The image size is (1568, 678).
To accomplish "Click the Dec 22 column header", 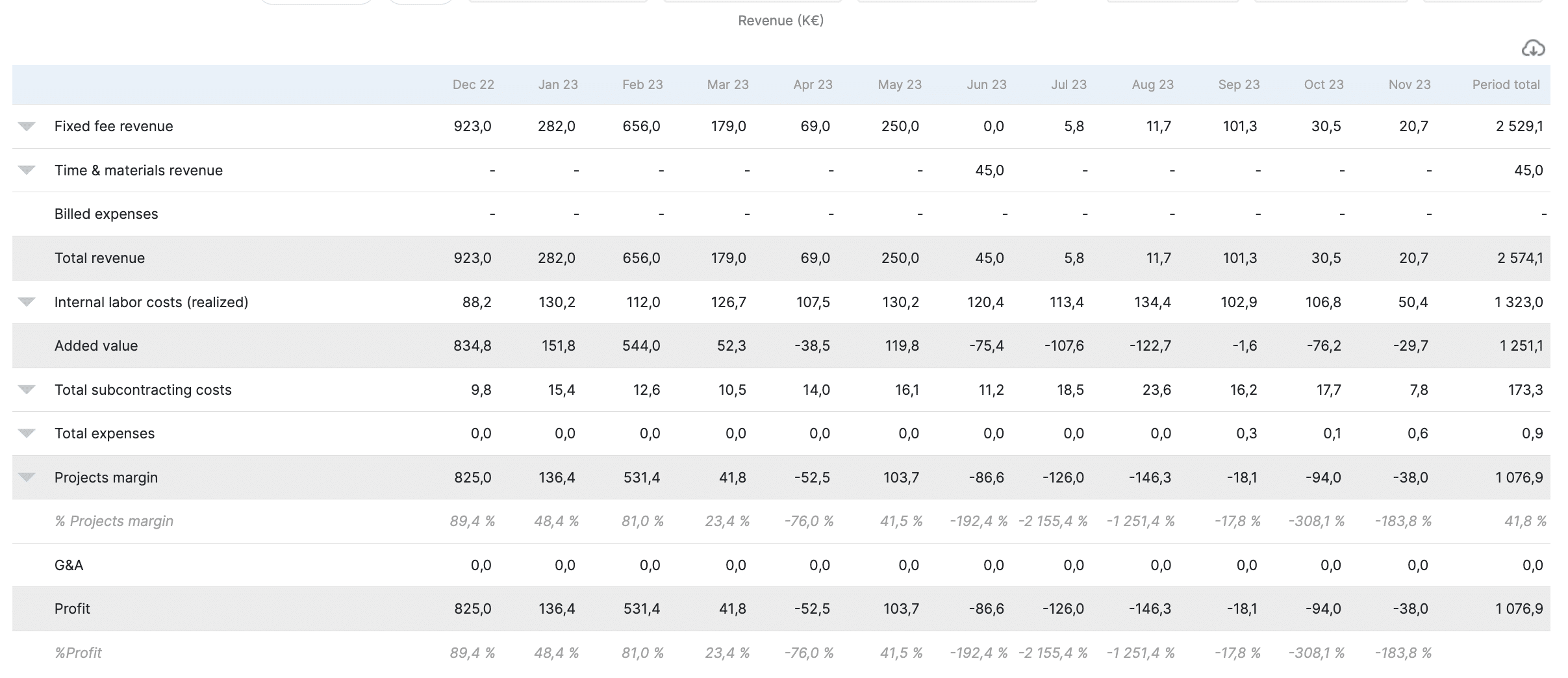I will point(473,84).
